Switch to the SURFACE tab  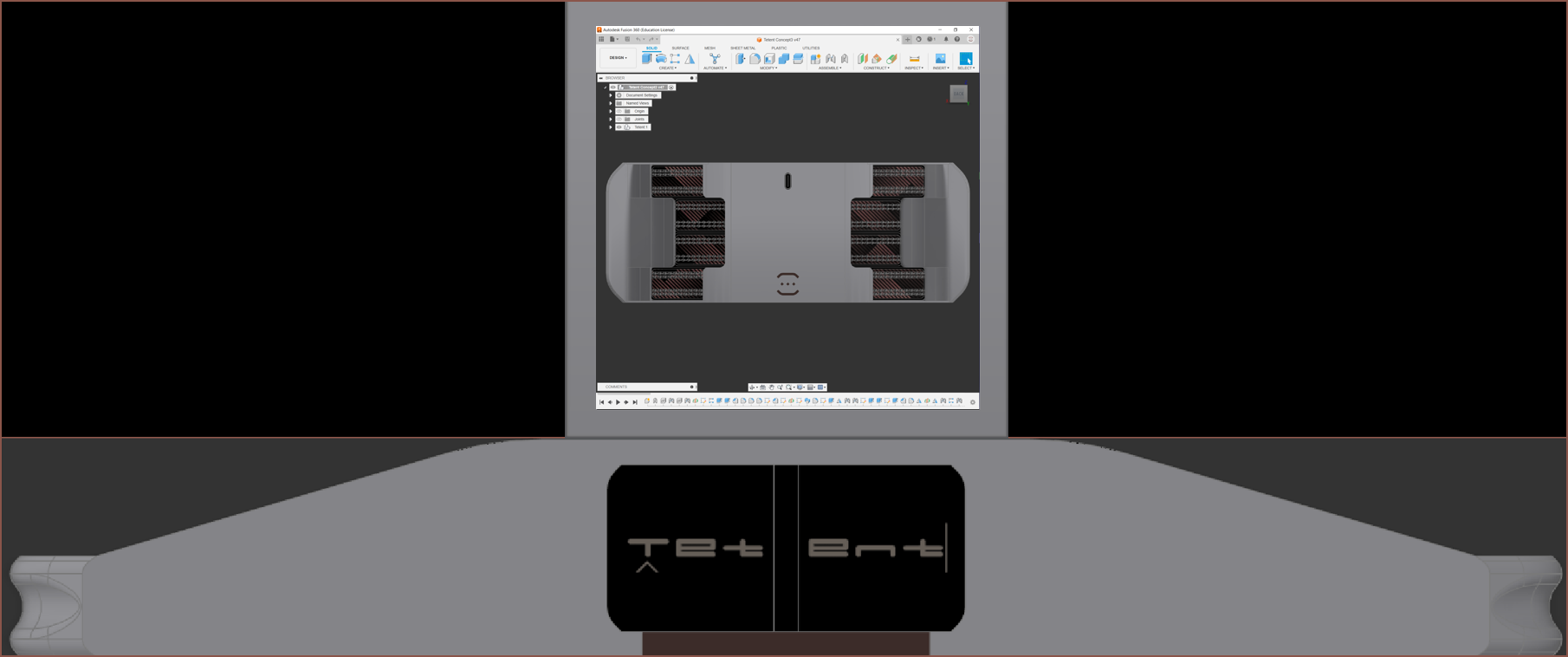point(680,49)
